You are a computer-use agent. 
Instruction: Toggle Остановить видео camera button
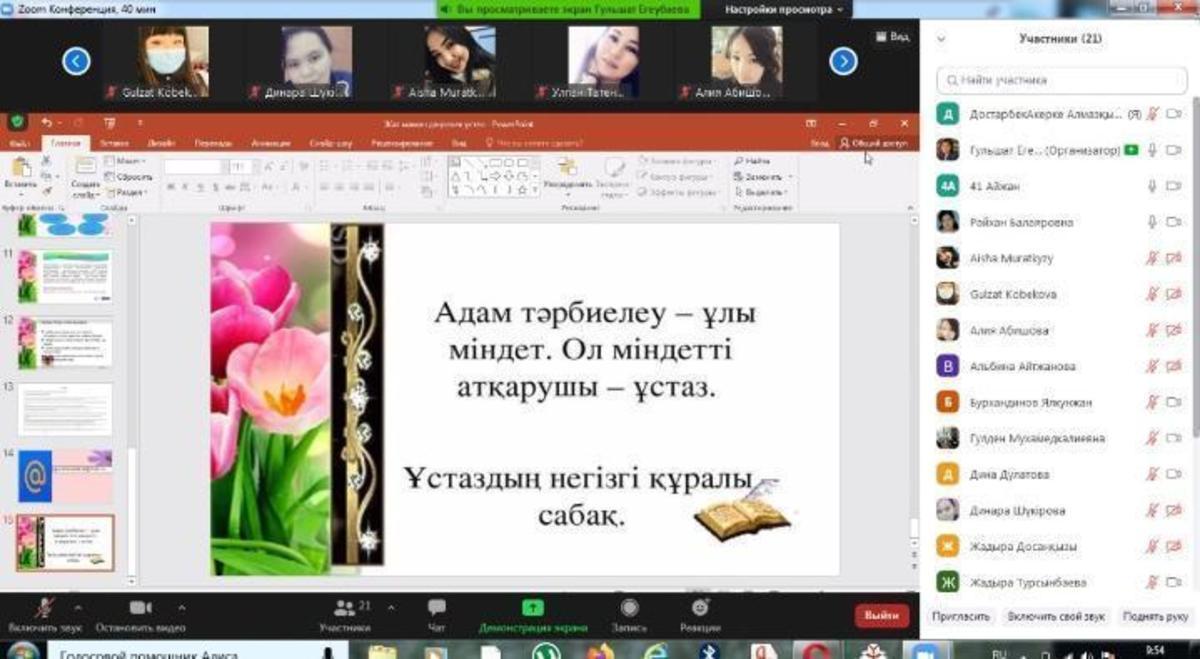pos(141,609)
